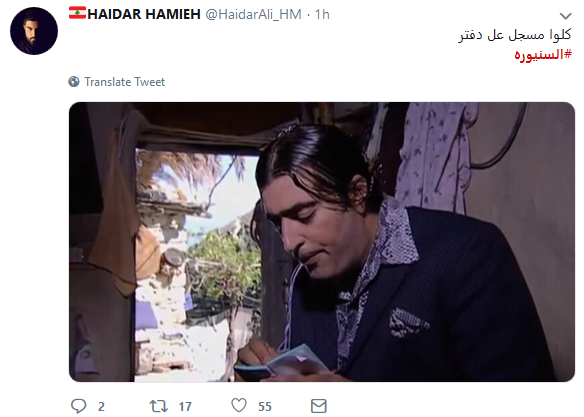Like the tweet with the heart icon

(x=239, y=405)
